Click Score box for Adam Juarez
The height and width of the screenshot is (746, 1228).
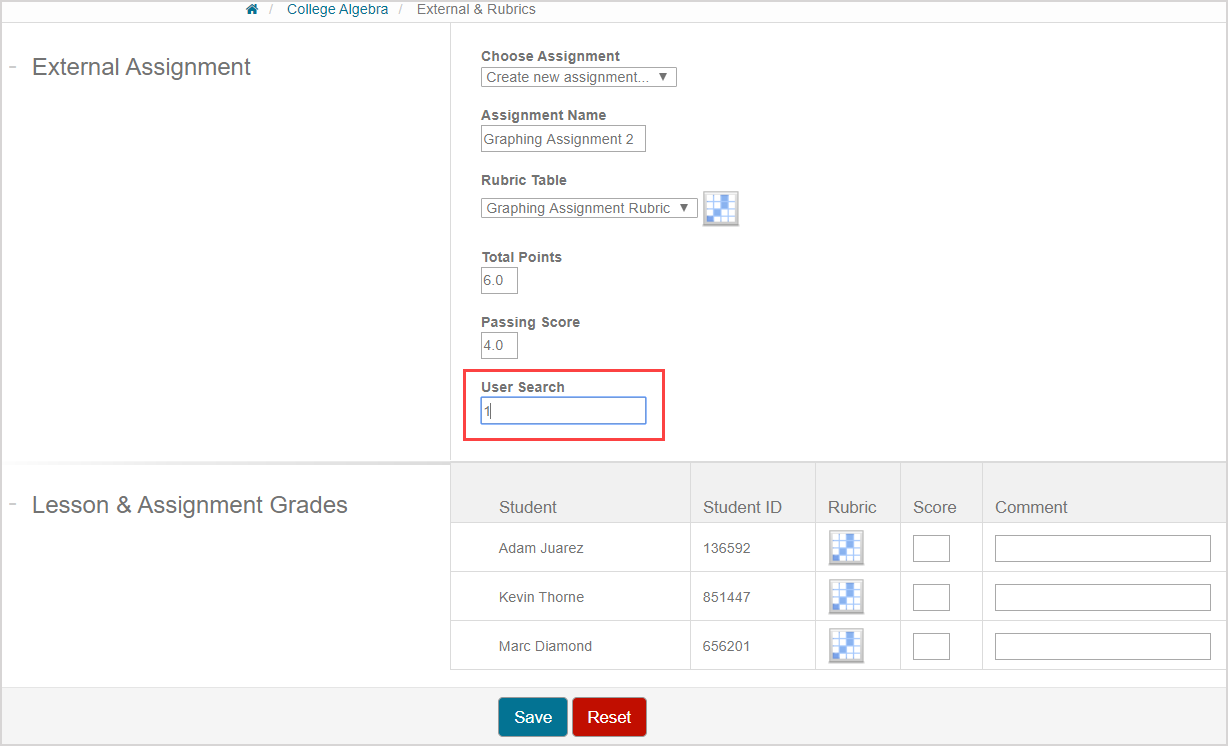pyautogui.click(x=931, y=548)
